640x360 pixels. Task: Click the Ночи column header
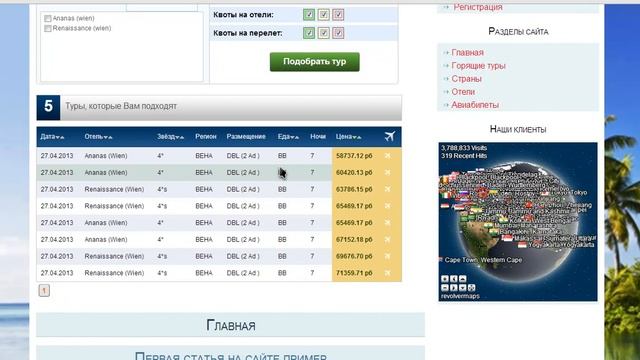(x=318, y=137)
